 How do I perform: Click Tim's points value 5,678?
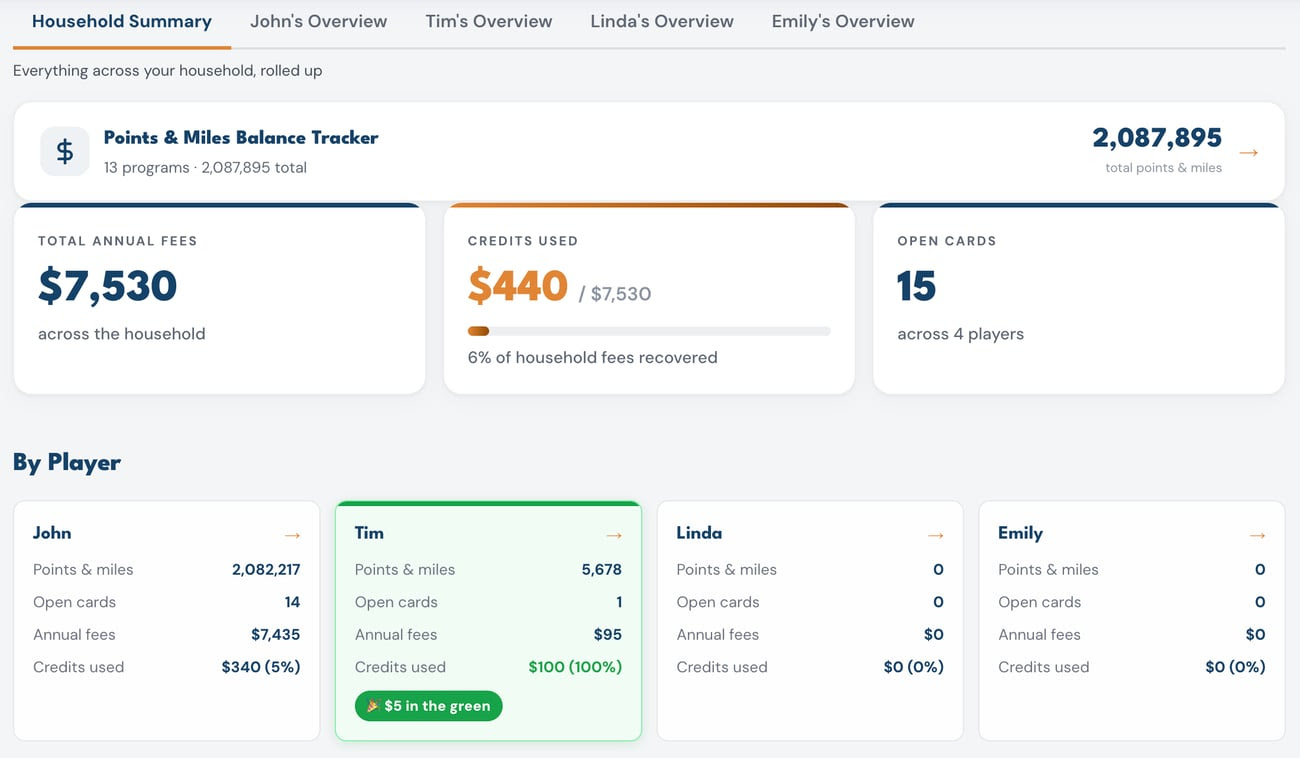(x=601, y=570)
